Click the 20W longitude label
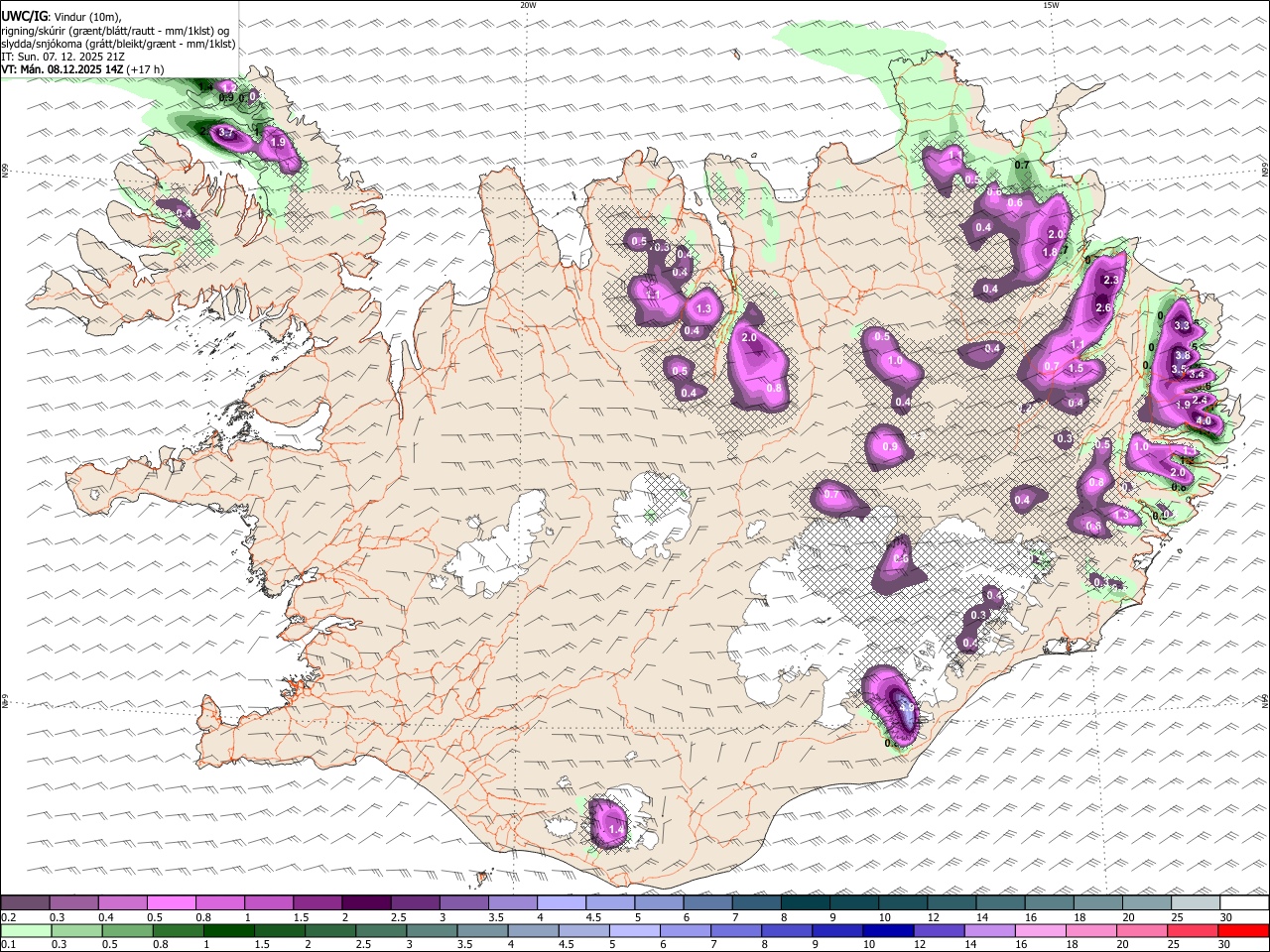1270x952 pixels. pos(528,5)
